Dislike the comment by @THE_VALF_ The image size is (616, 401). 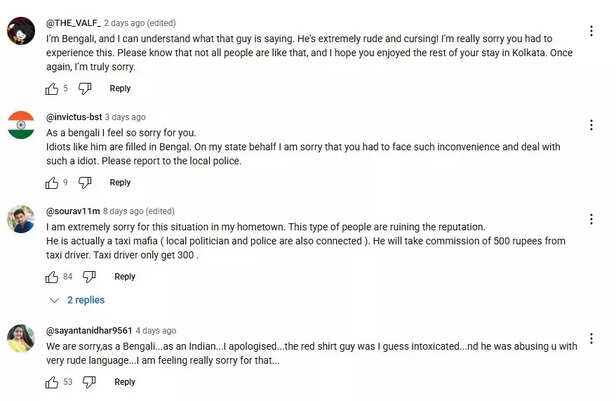click(x=85, y=89)
